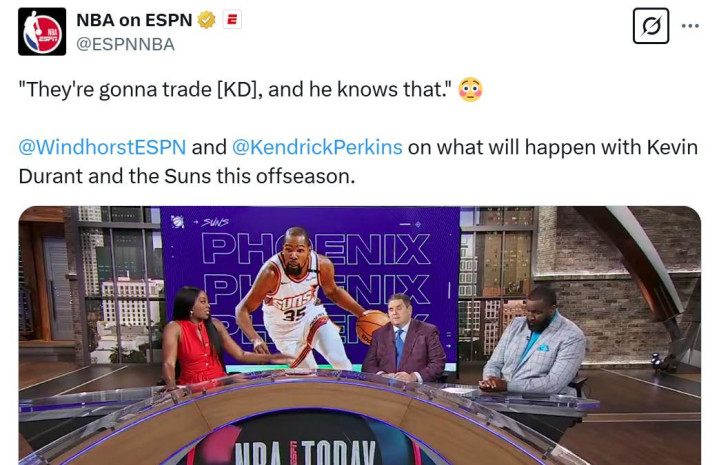
Task: Visit the @KendrickPerkins mention
Action: coord(317,147)
